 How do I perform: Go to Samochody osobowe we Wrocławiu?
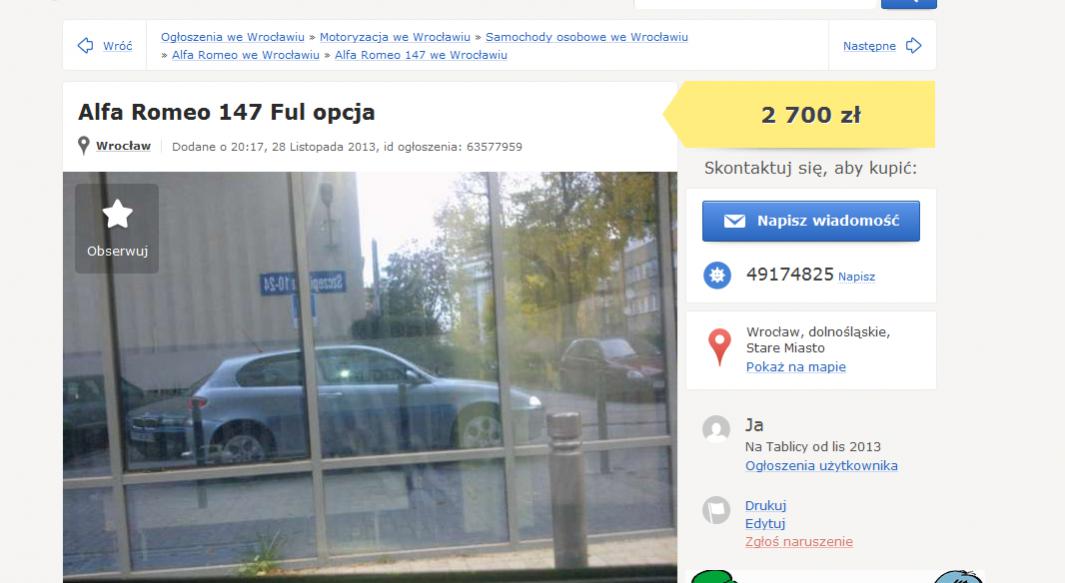click(x=587, y=37)
